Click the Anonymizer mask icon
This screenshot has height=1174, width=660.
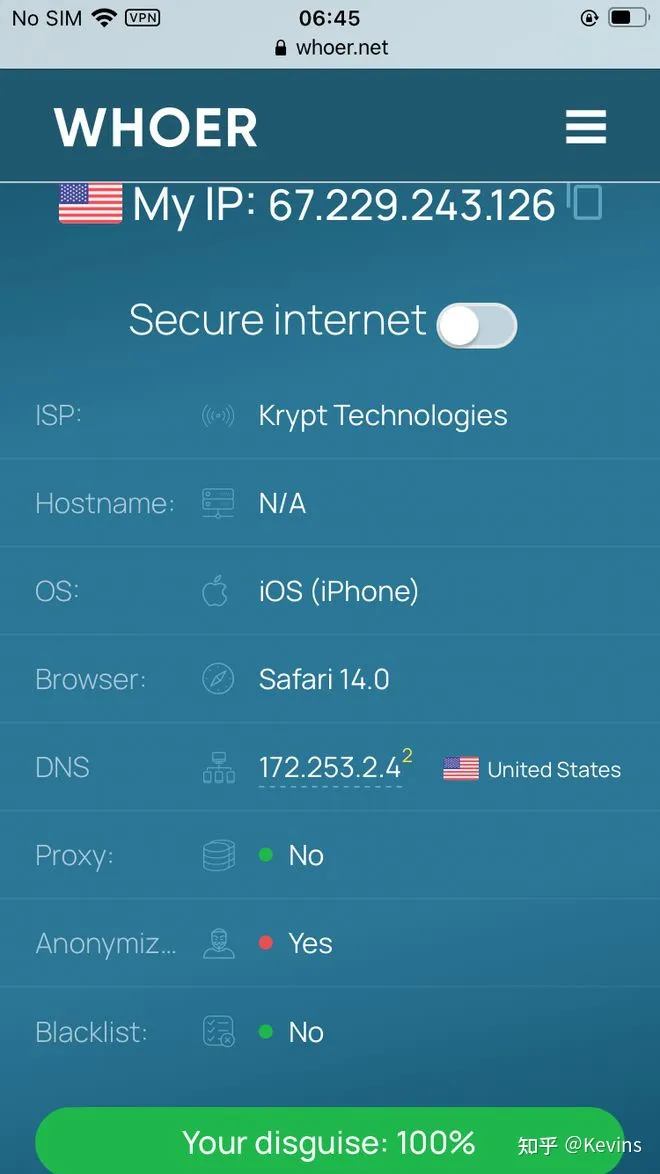click(x=218, y=944)
